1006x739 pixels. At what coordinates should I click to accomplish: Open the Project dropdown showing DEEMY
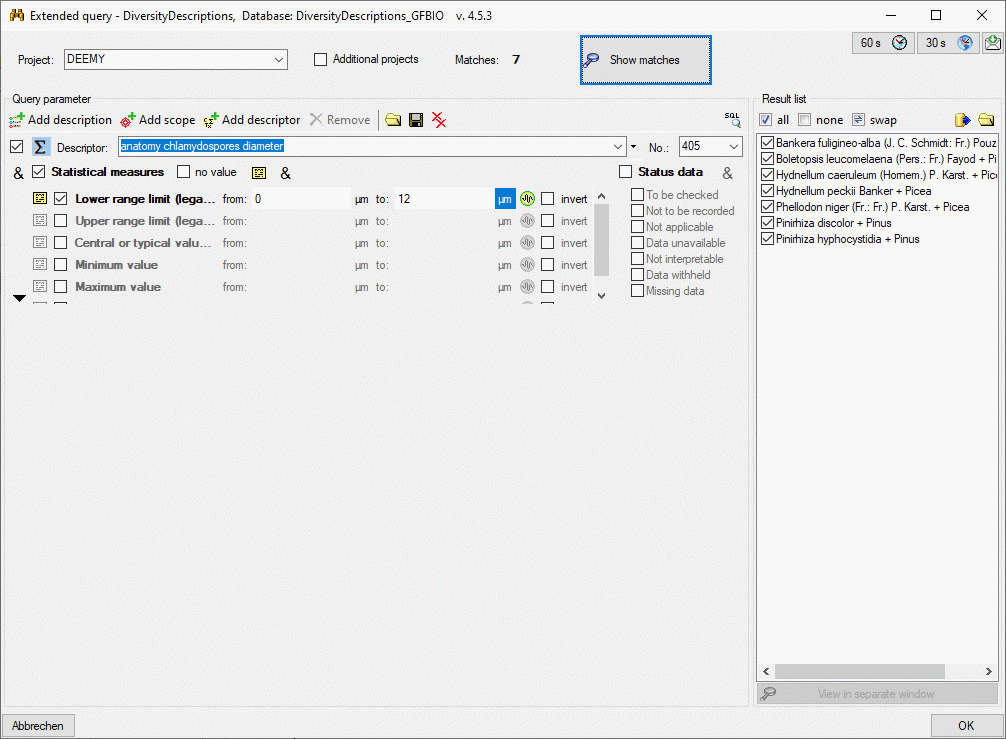pyautogui.click(x=278, y=60)
